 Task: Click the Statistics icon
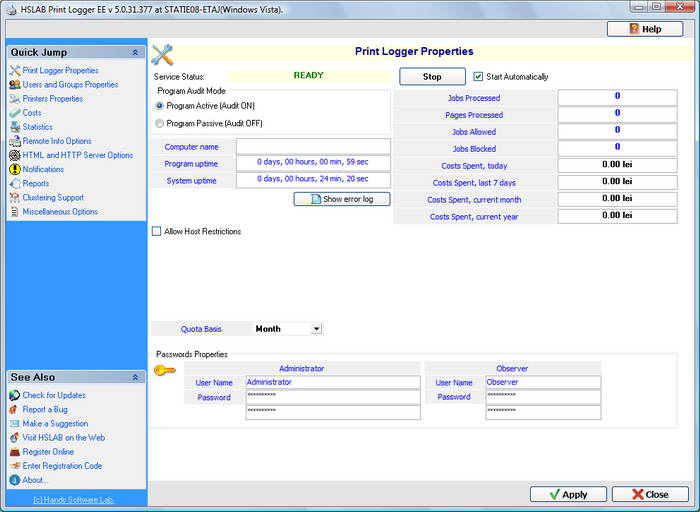click(15, 127)
